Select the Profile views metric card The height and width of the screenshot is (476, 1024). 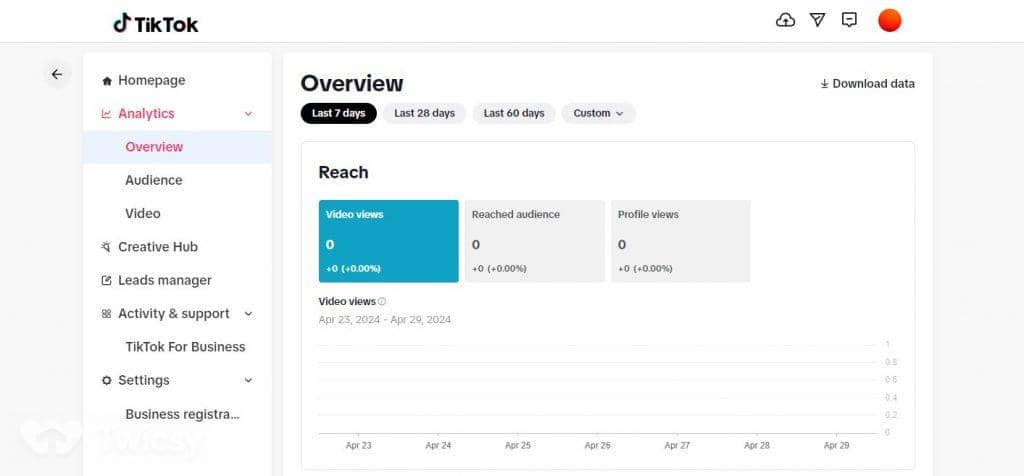pos(680,241)
